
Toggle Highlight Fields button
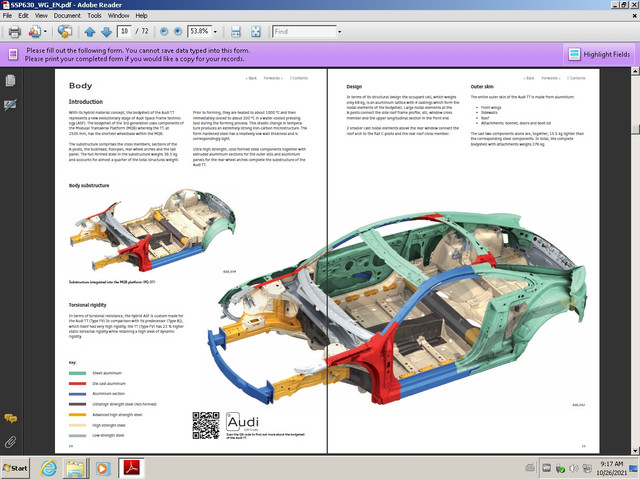tap(599, 54)
